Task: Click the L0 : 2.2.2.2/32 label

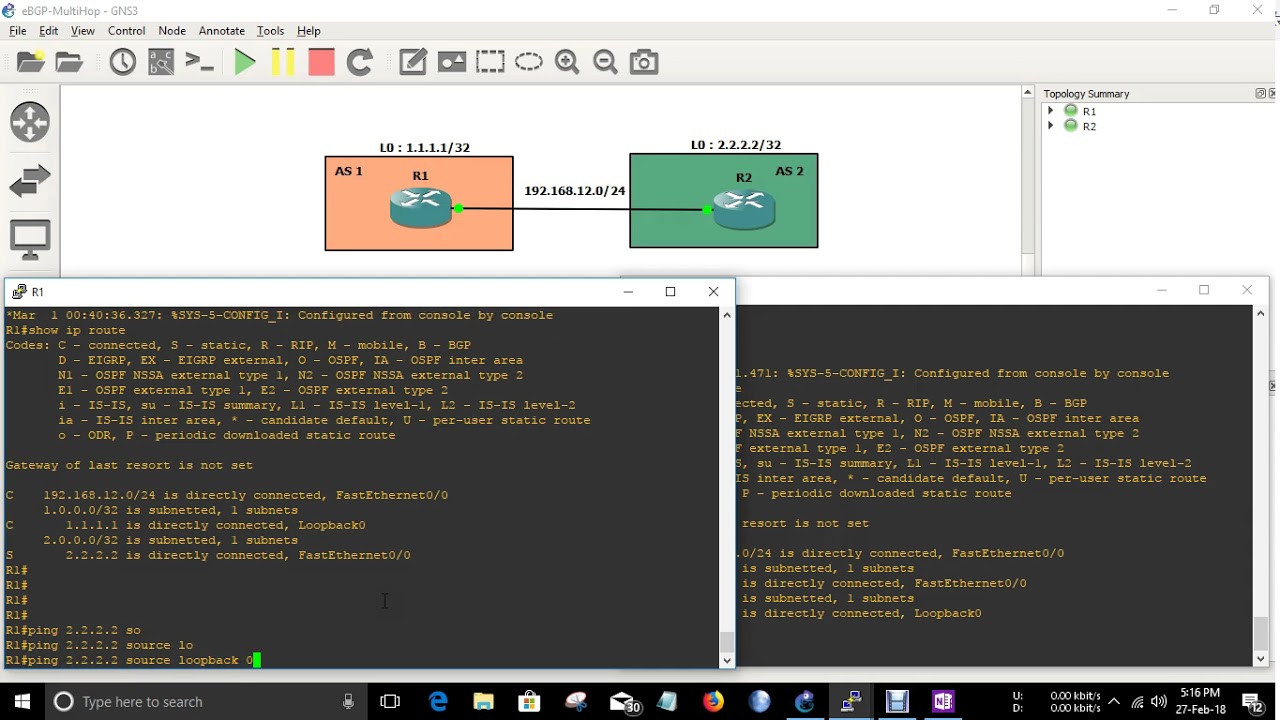Action: click(736, 145)
